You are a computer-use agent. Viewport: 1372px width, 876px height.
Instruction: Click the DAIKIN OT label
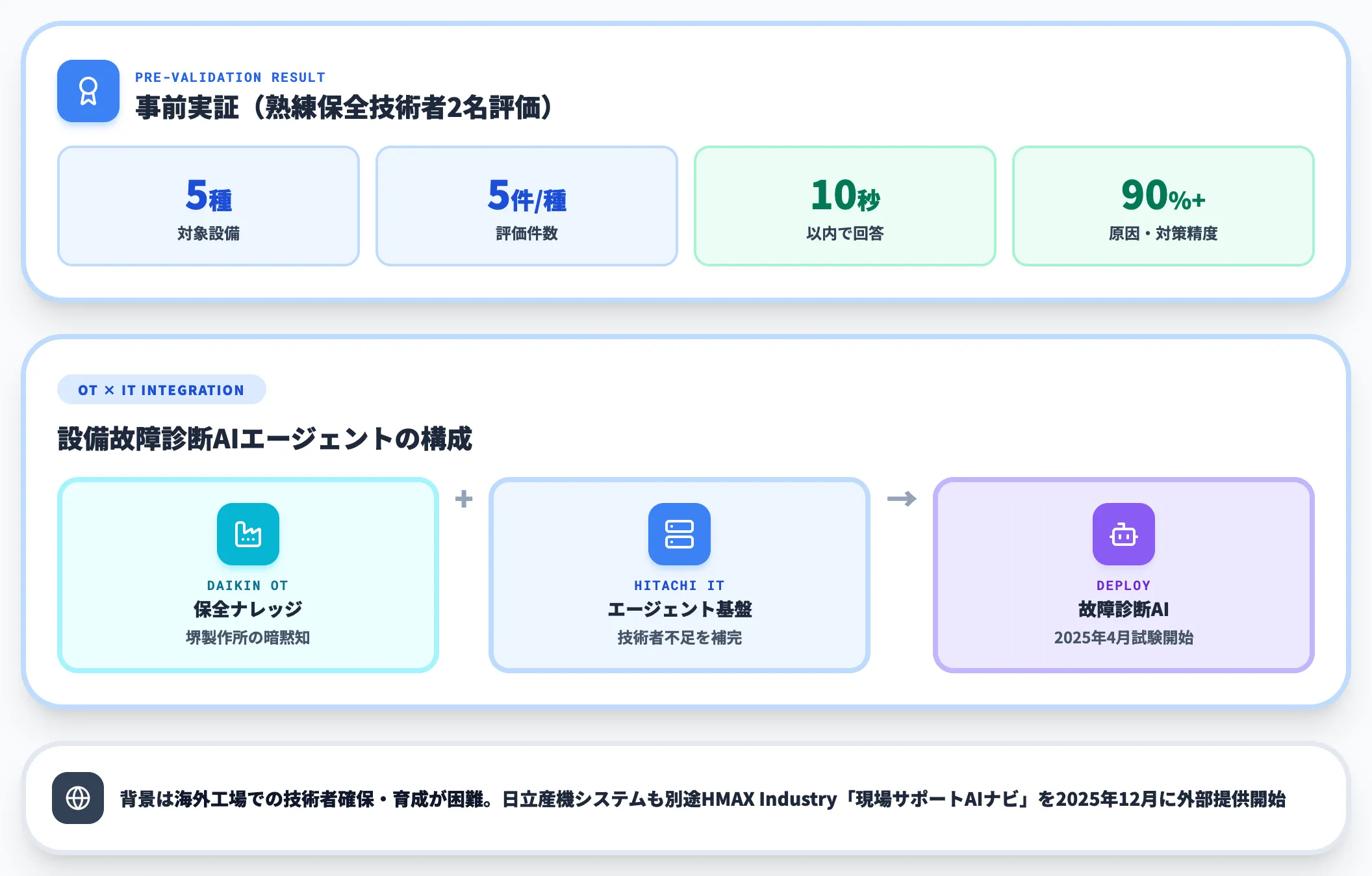(x=248, y=586)
